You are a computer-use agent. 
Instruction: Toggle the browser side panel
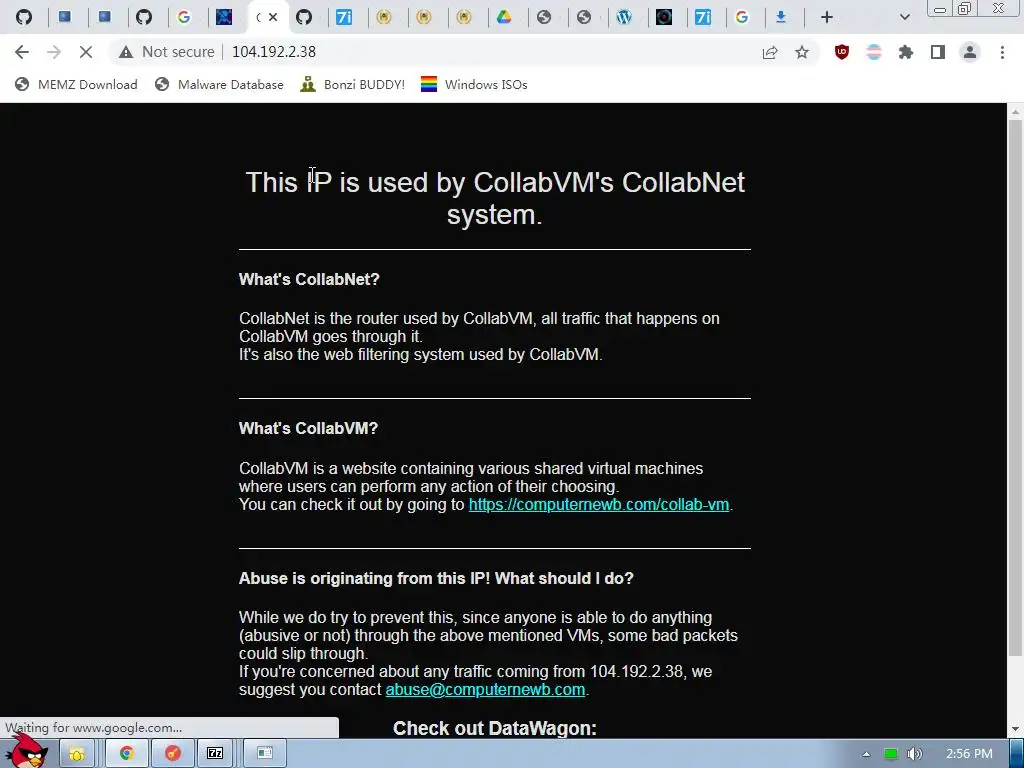click(x=938, y=52)
